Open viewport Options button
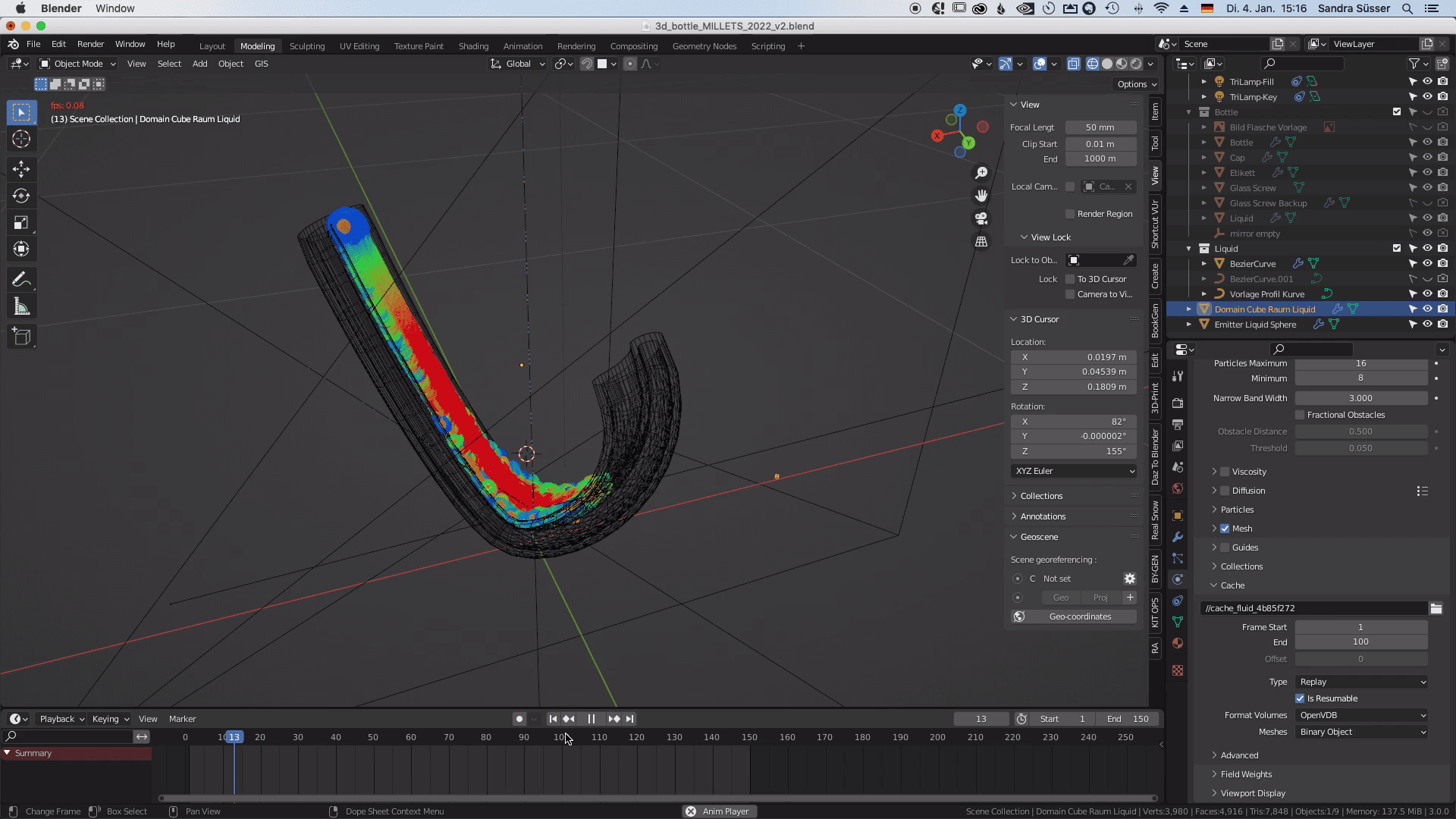Image resolution: width=1456 pixels, height=819 pixels. 1136,84
